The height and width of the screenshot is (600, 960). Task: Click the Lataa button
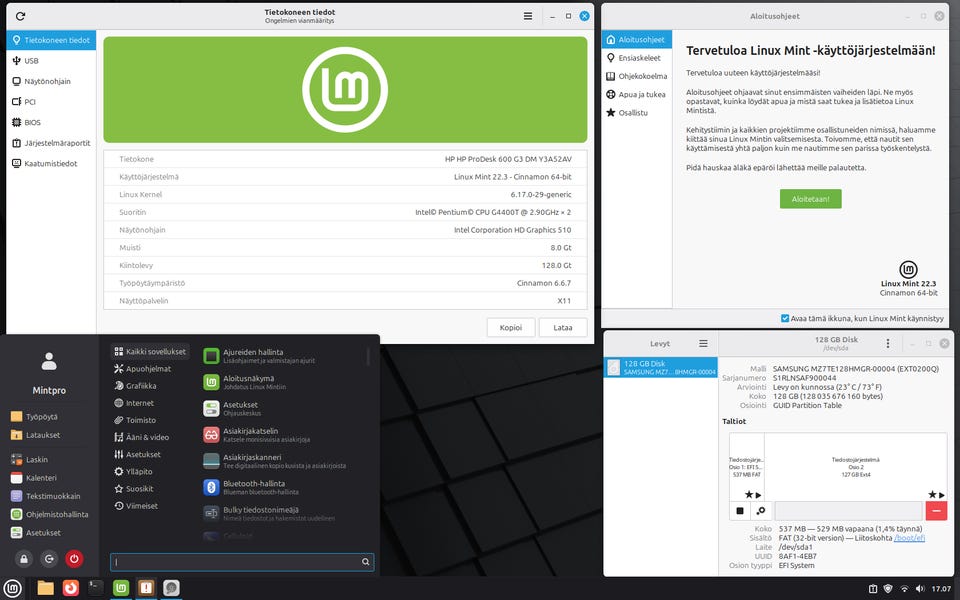pyautogui.click(x=563, y=328)
